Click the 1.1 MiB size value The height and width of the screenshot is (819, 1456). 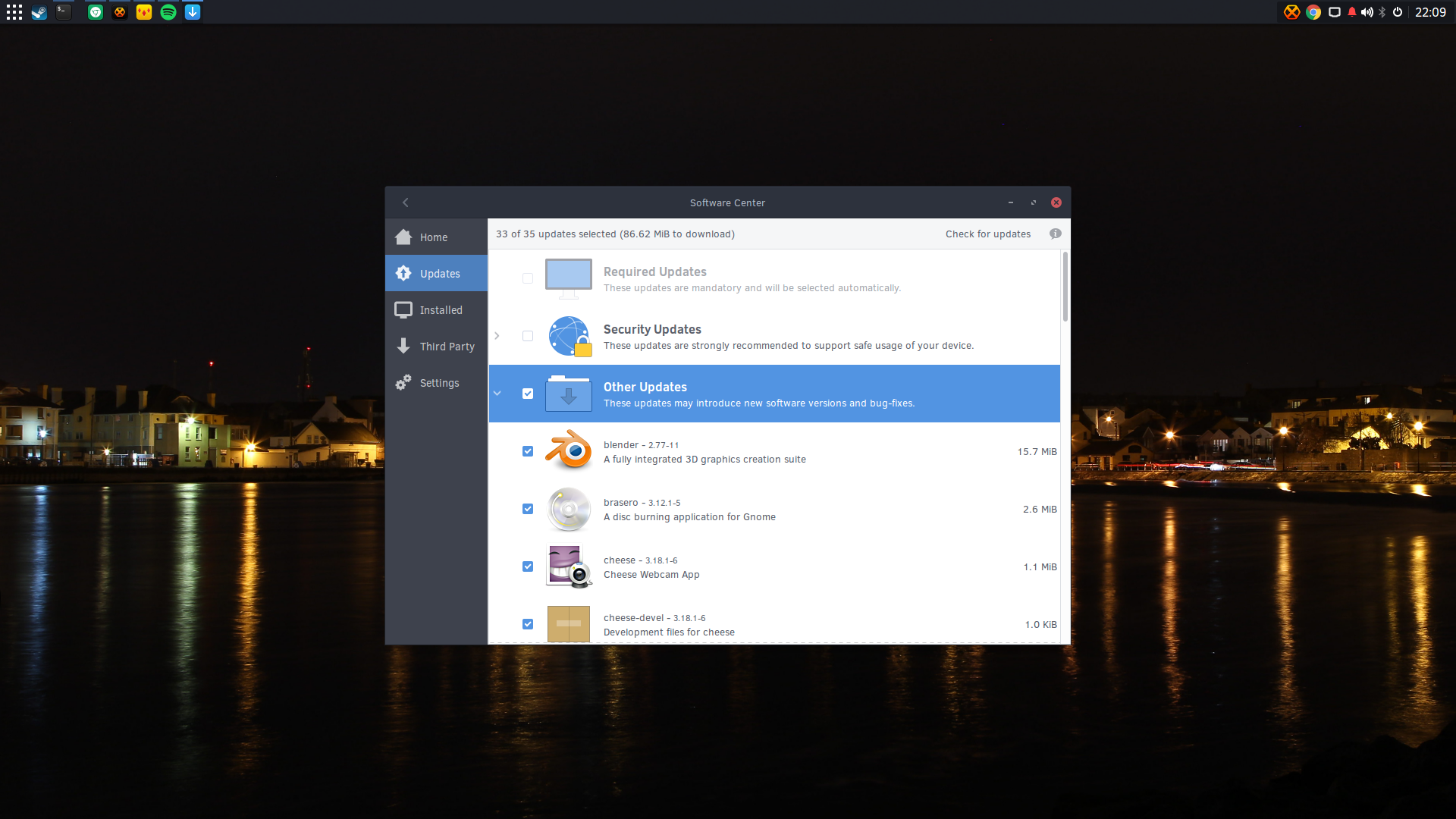[x=1040, y=566]
